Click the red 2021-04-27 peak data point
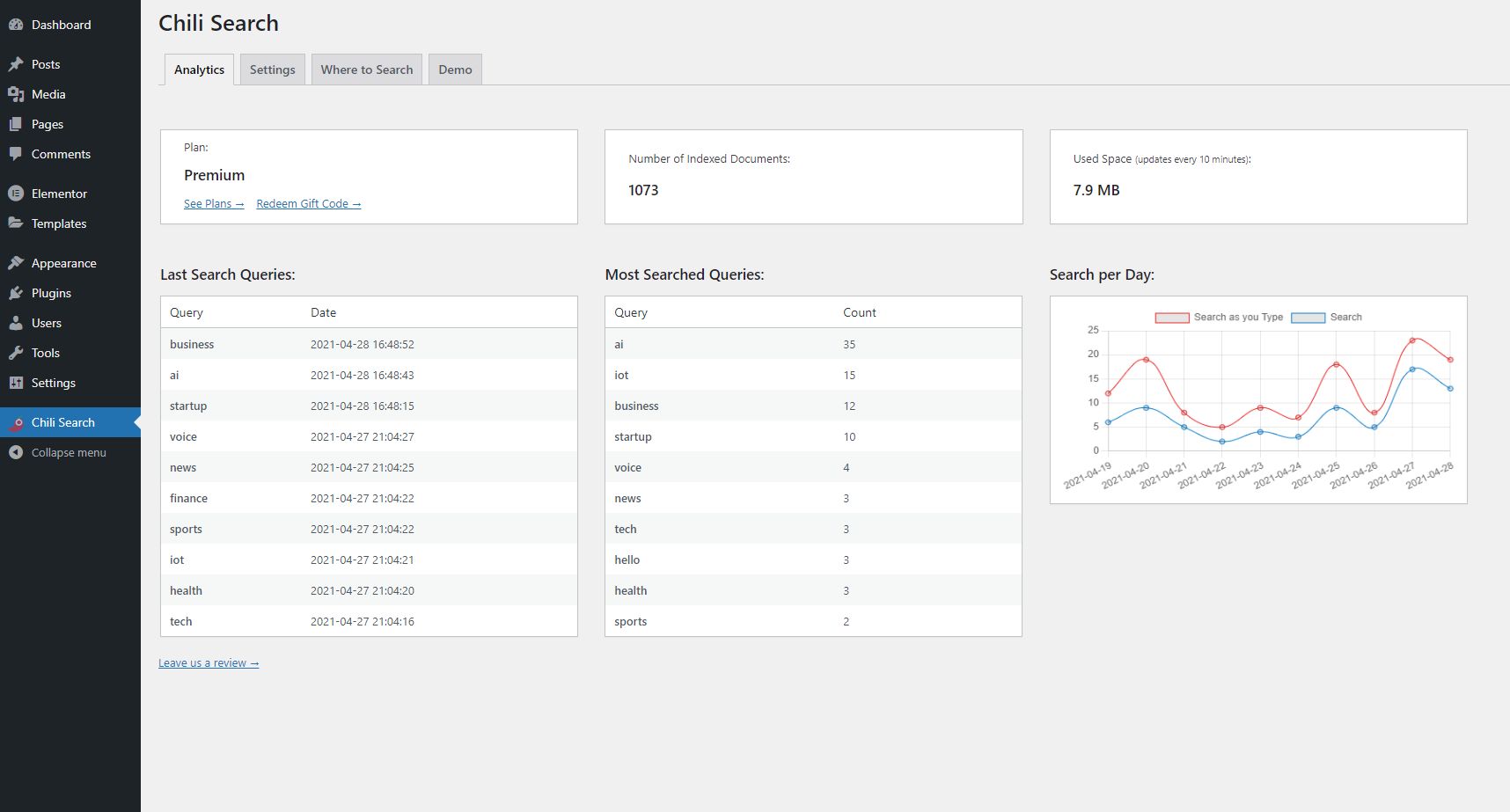 click(x=1412, y=340)
